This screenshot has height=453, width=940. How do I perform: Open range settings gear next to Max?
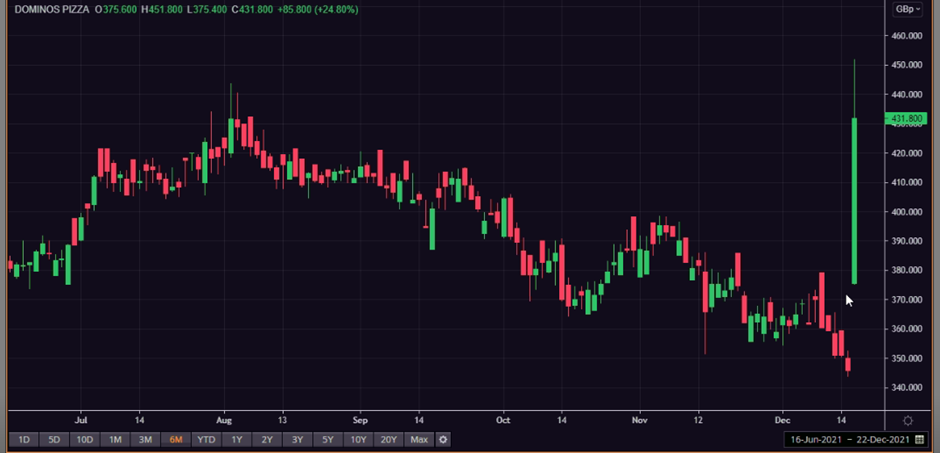[443, 440]
